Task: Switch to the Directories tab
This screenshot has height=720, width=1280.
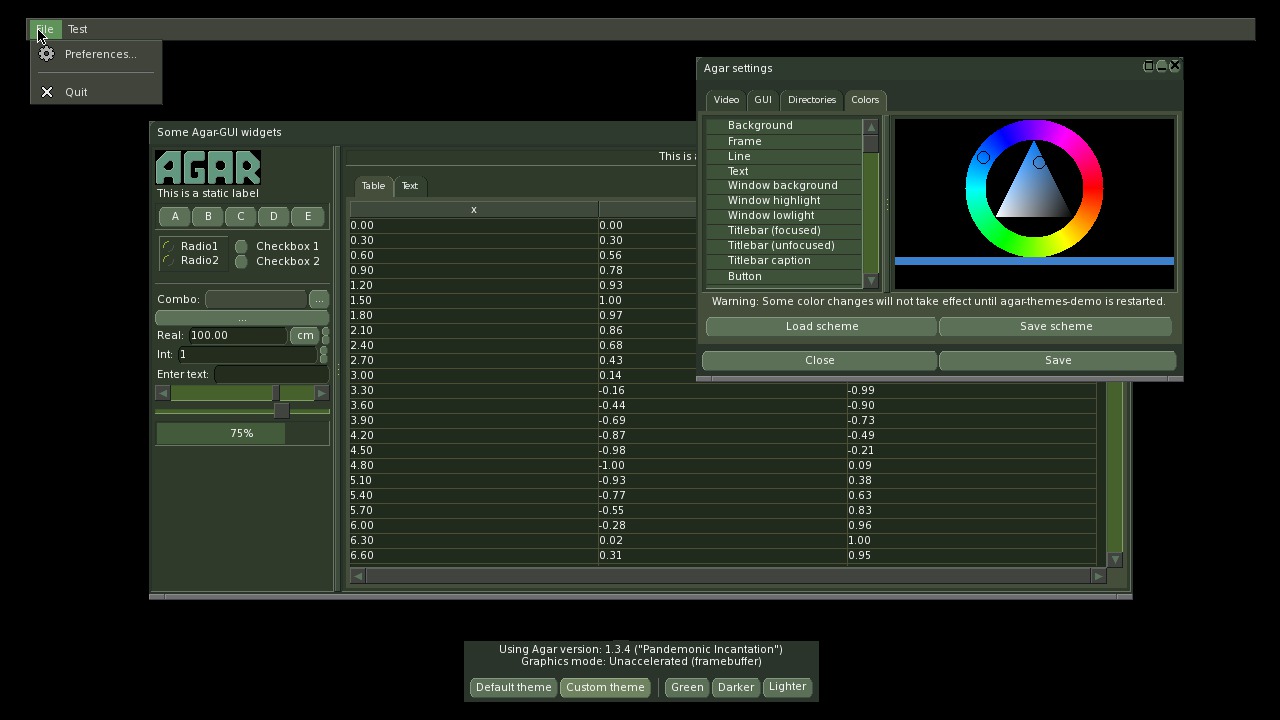Action: point(811,100)
